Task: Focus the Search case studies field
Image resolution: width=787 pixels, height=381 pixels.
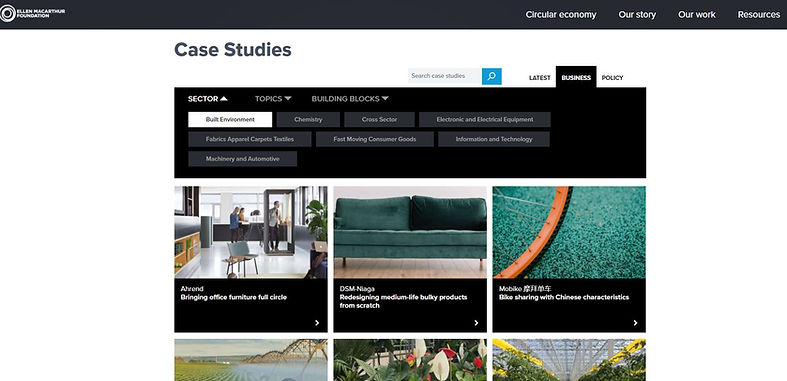Action: coord(445,76)
